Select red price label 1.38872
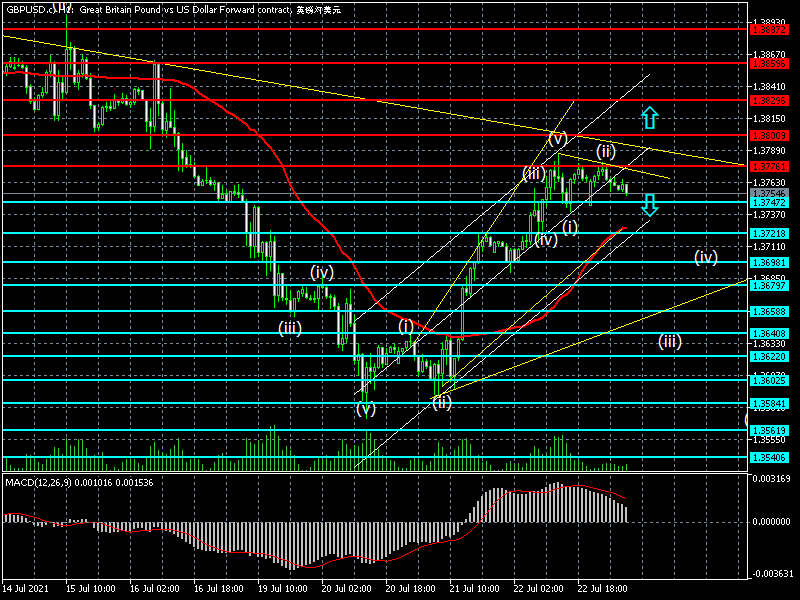The width and height of the screenshot is (800, 600). [769, 30]
